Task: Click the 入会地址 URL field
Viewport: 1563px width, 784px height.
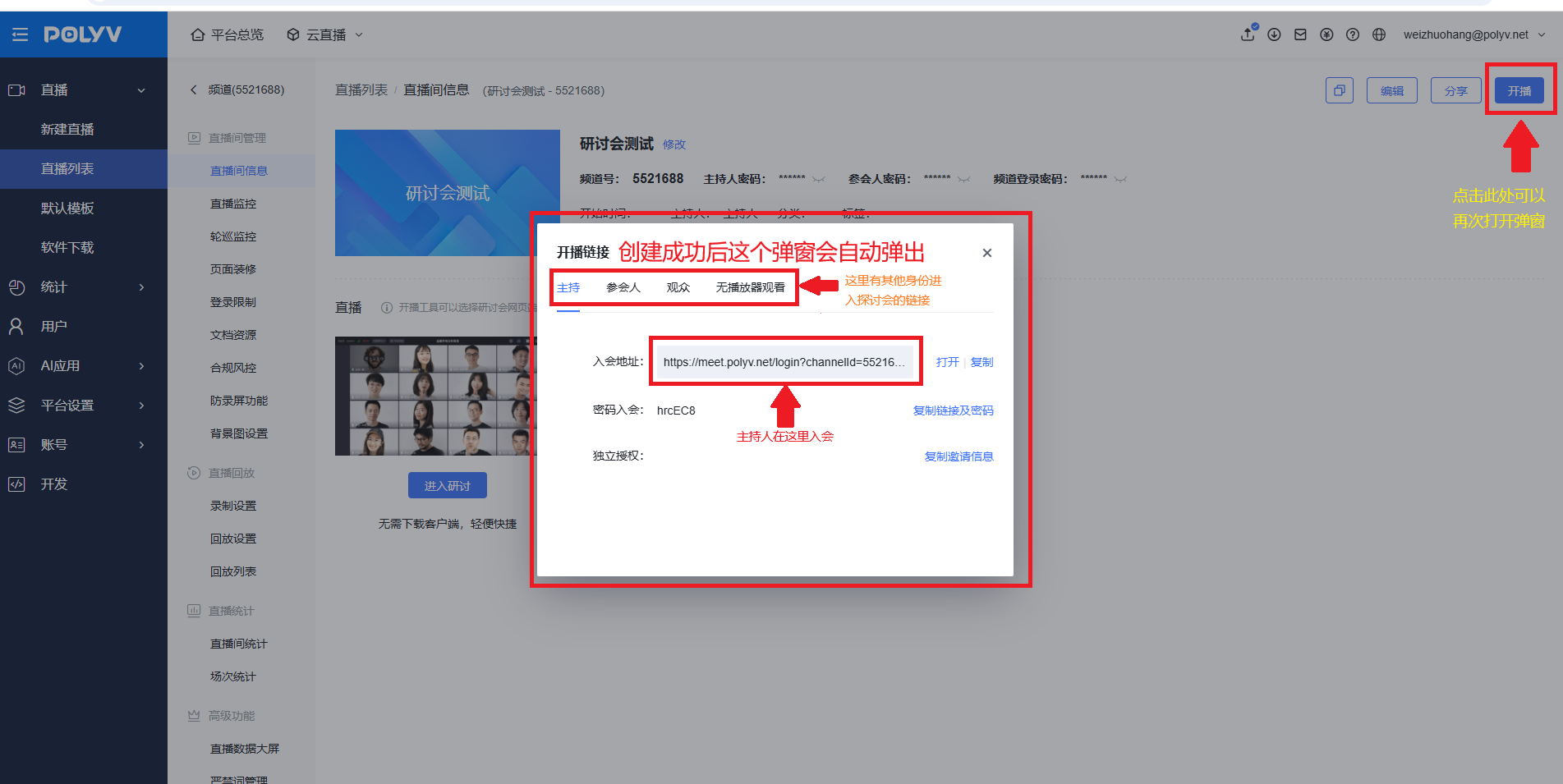Action: click(785, 362)
